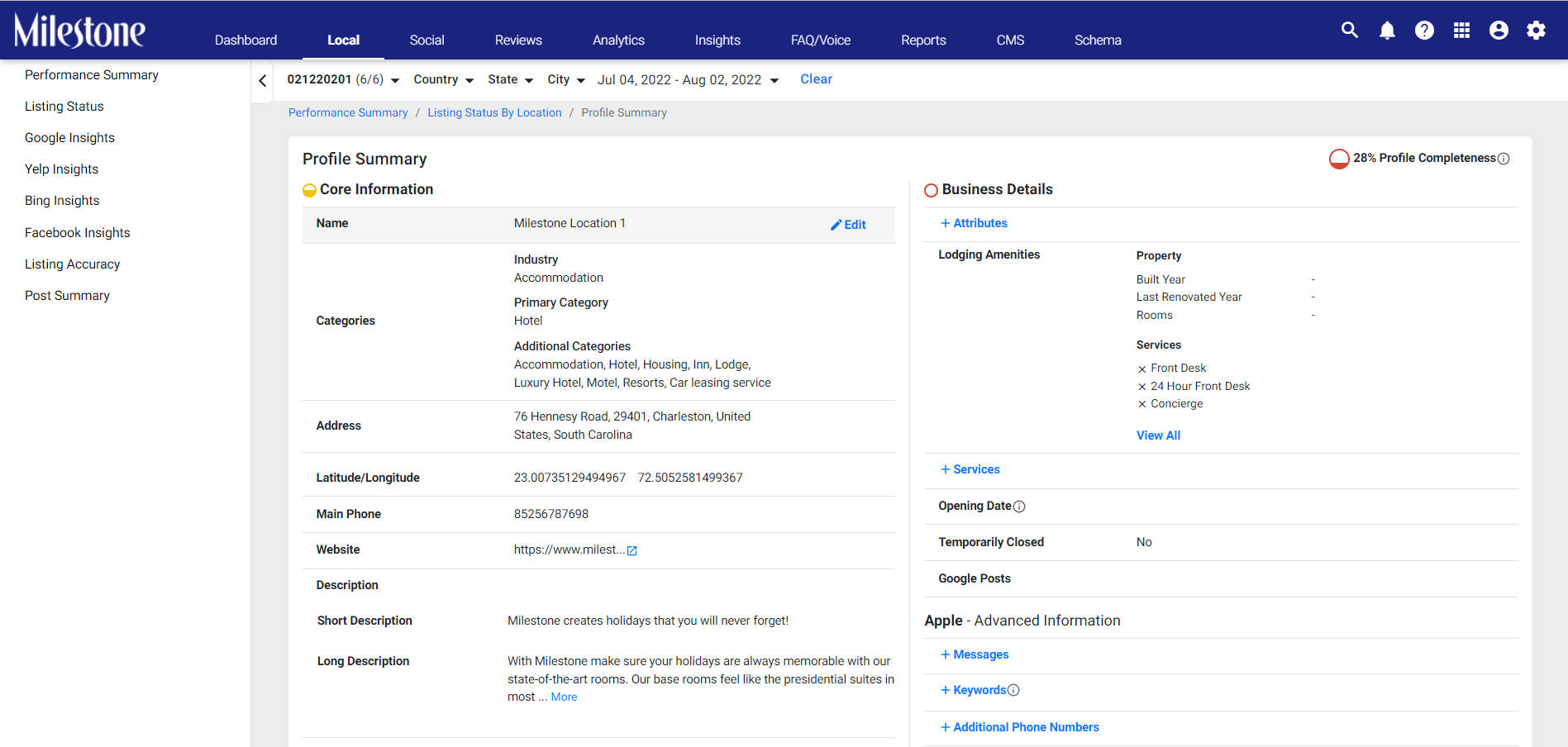1568x747 pixels.
Task: Click the 24 Hour Front Desk service
Action: tap(1200, 386)
